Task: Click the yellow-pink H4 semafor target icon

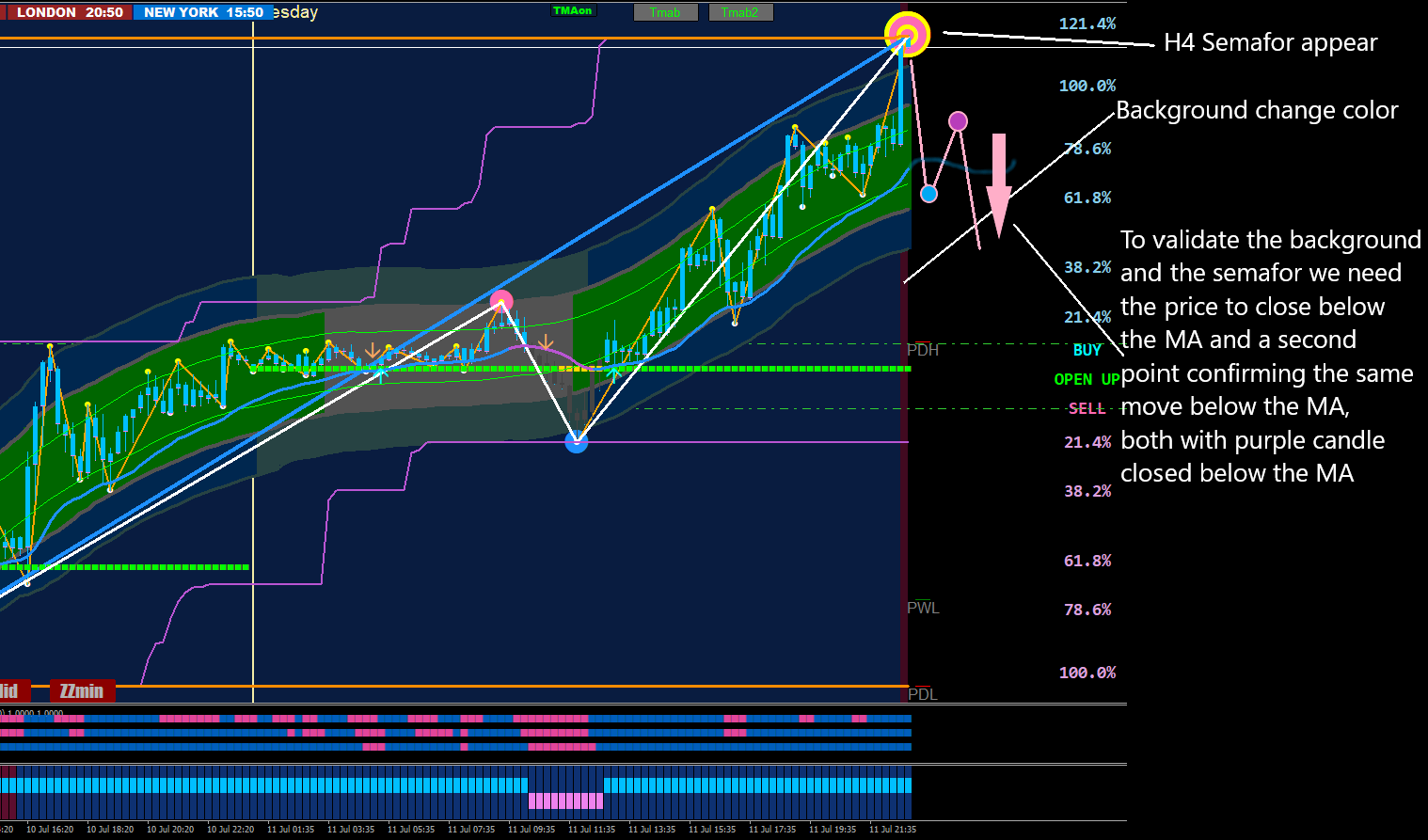Action: click(907, 36)
